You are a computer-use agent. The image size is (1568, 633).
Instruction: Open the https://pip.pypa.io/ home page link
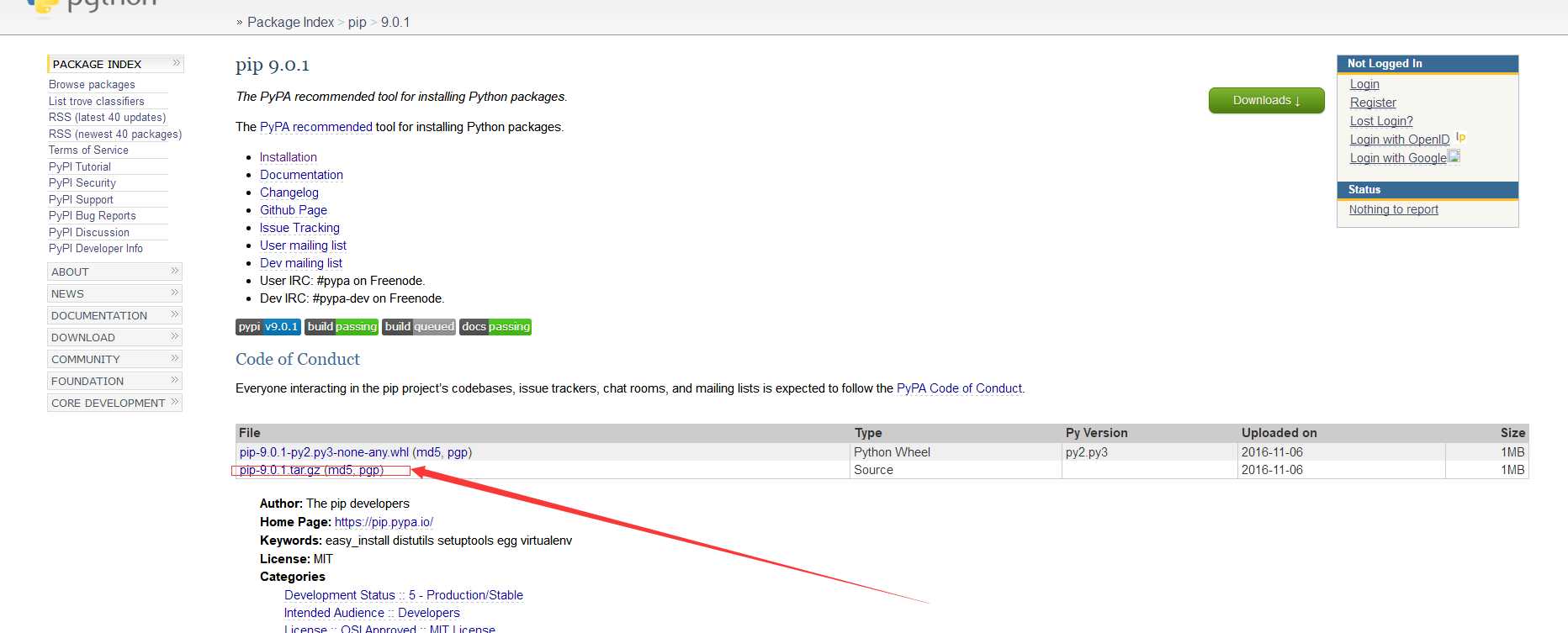[x=384, y=522]
